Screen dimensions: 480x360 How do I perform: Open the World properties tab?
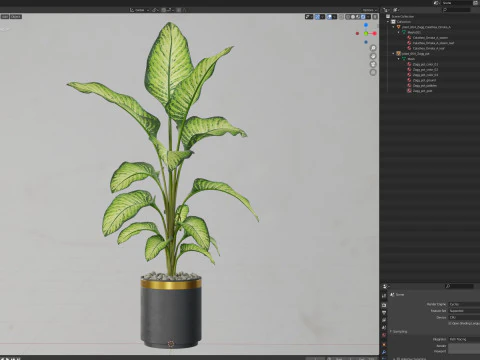coord(384,335)
